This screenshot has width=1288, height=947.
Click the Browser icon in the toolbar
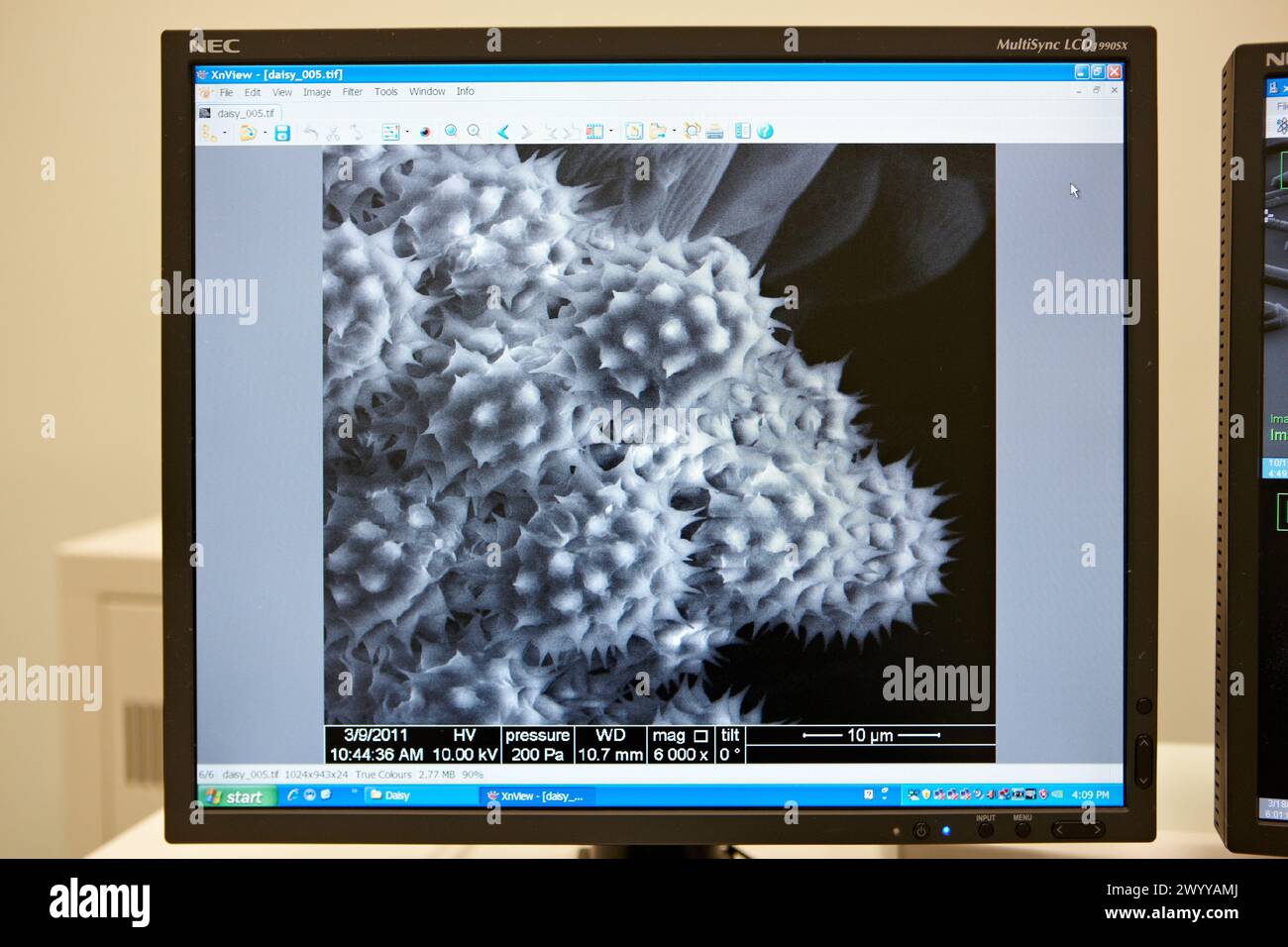pos(209,132)
